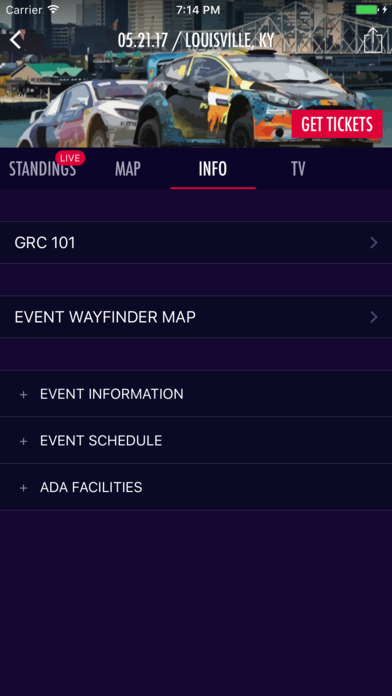
Task: Click the plus icon beside Event Information
Action: pyautogui.click(x=24, y=395)
